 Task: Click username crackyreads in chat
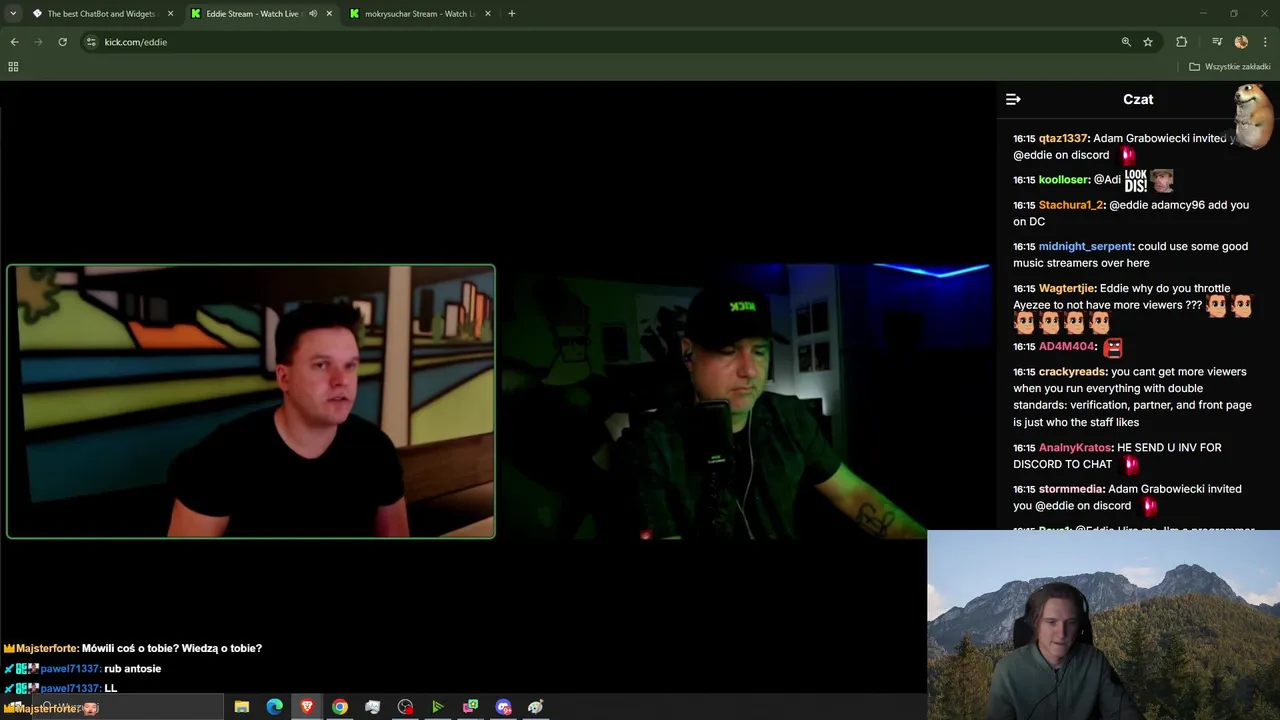[1073, 372]
